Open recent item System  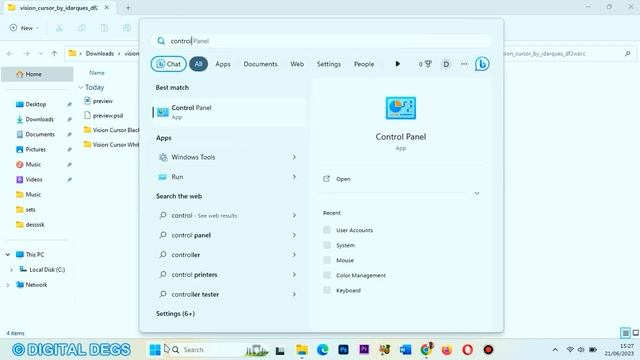click(345, 245)
